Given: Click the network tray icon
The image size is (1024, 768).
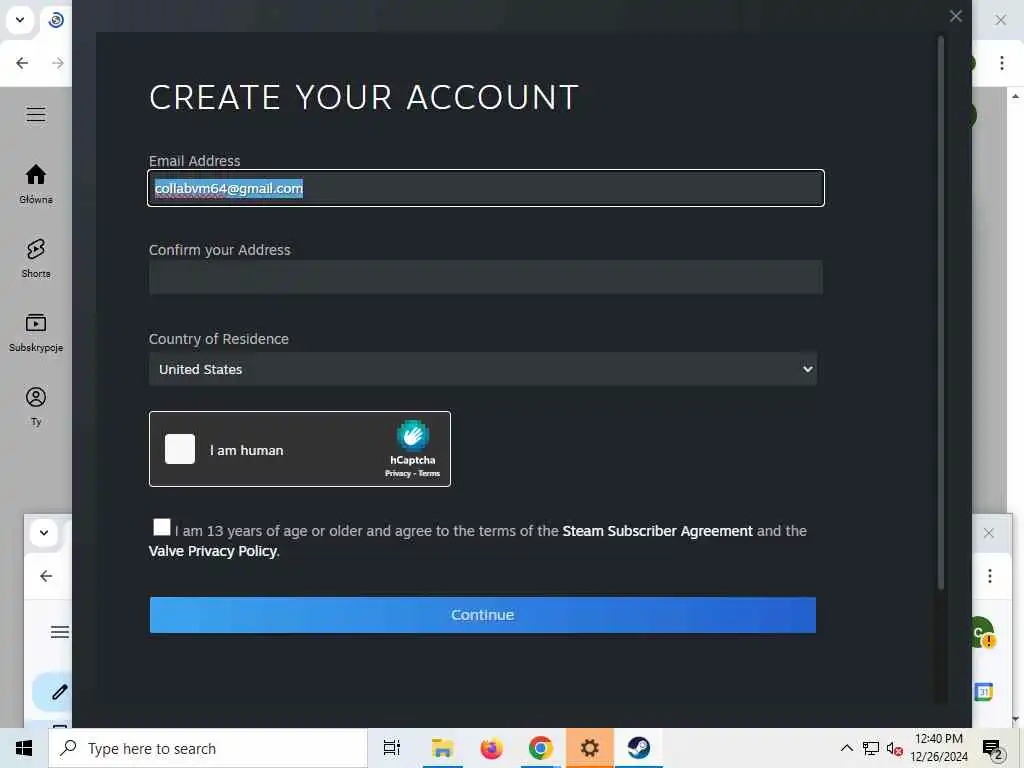Looking at the screenshot, I should (x=871, y=748).
